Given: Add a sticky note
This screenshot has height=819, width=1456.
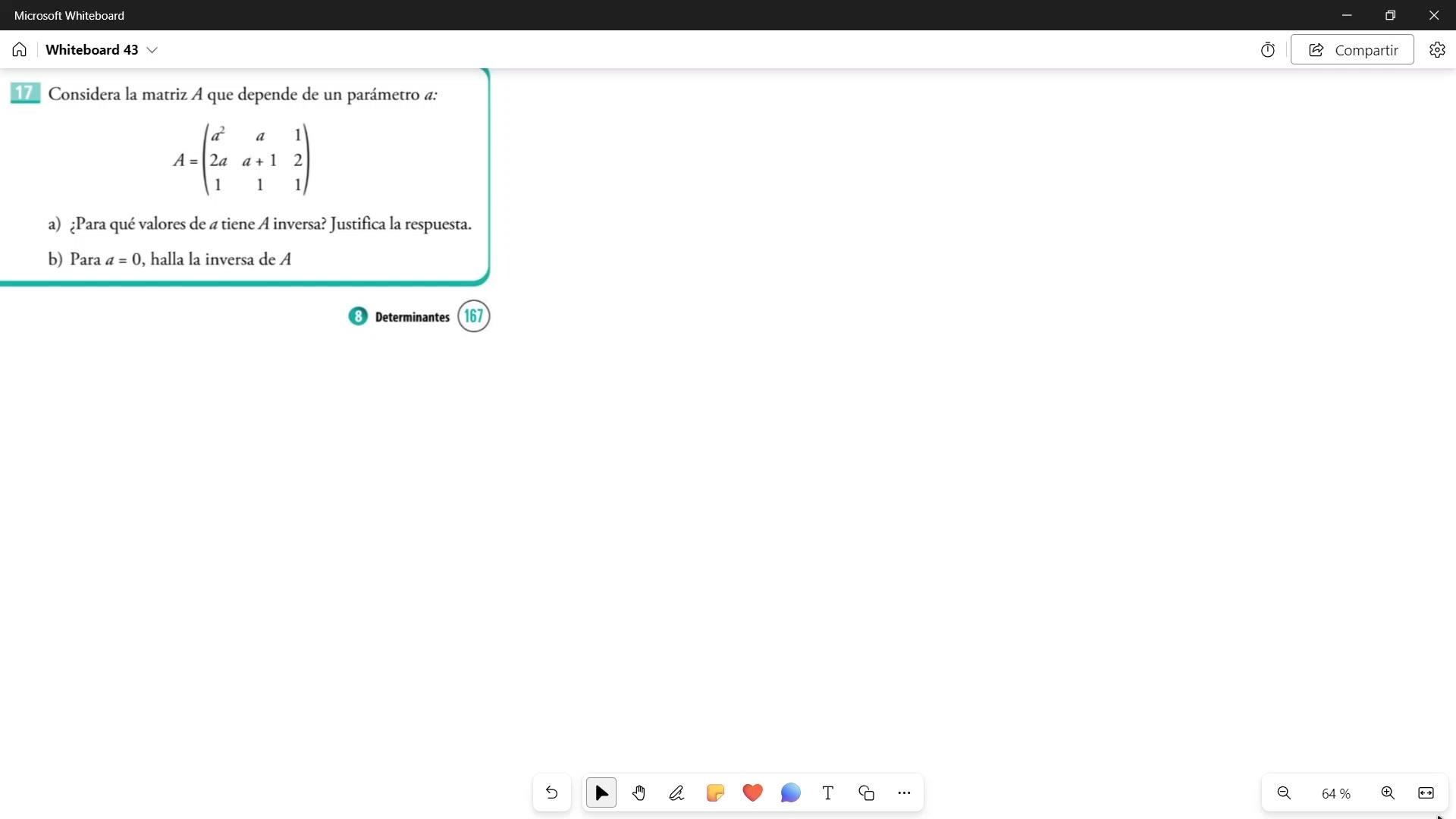Looking at the screenshot, I should pyautogui.click(x=715, y=793).
